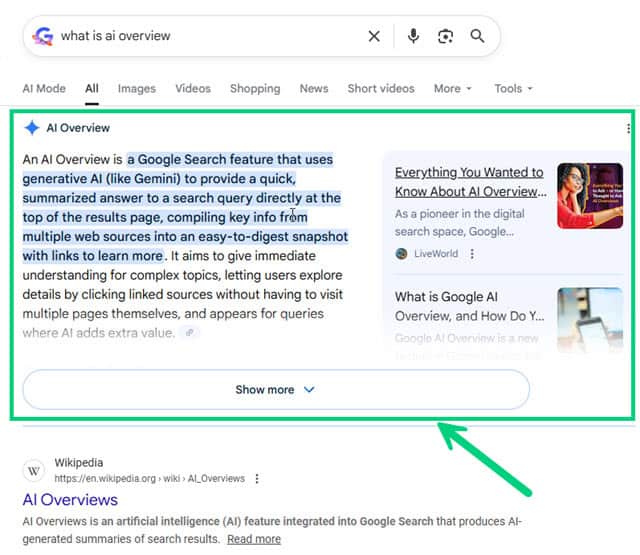Viewport: 640px width, 555px height.
Task: Click the Wikipedia site name label
Action: pyautogui.click(x=79, y=463)
